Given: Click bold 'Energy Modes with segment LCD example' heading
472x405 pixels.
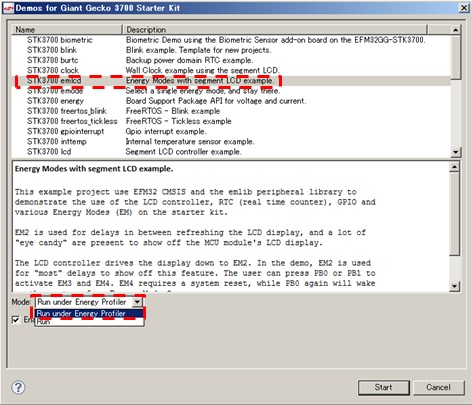Looking at the screenshot, I should click(x=94, y=169).
